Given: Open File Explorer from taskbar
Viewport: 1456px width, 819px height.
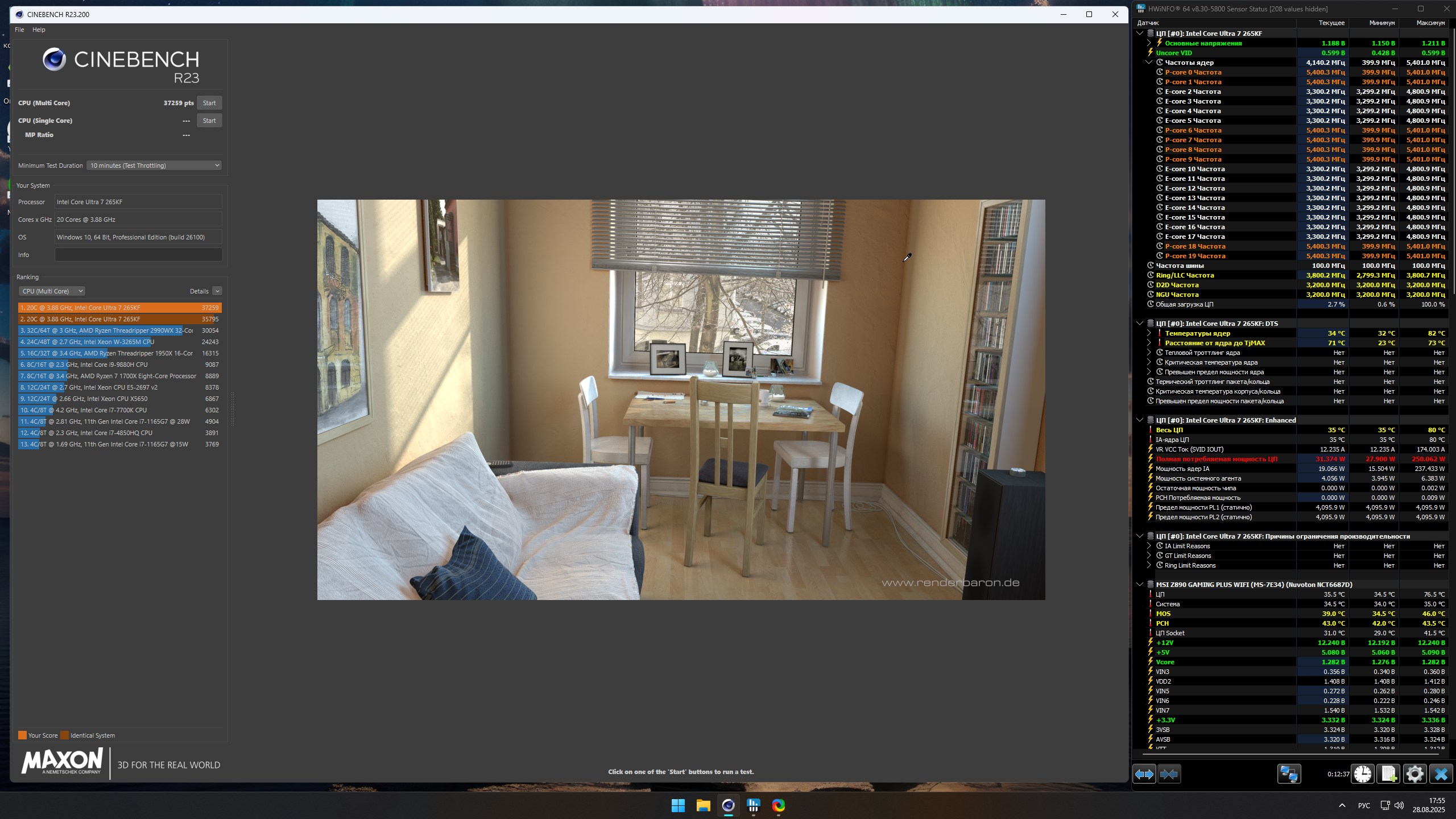Looking at the screenshot, I should click(x=703, y=805).
